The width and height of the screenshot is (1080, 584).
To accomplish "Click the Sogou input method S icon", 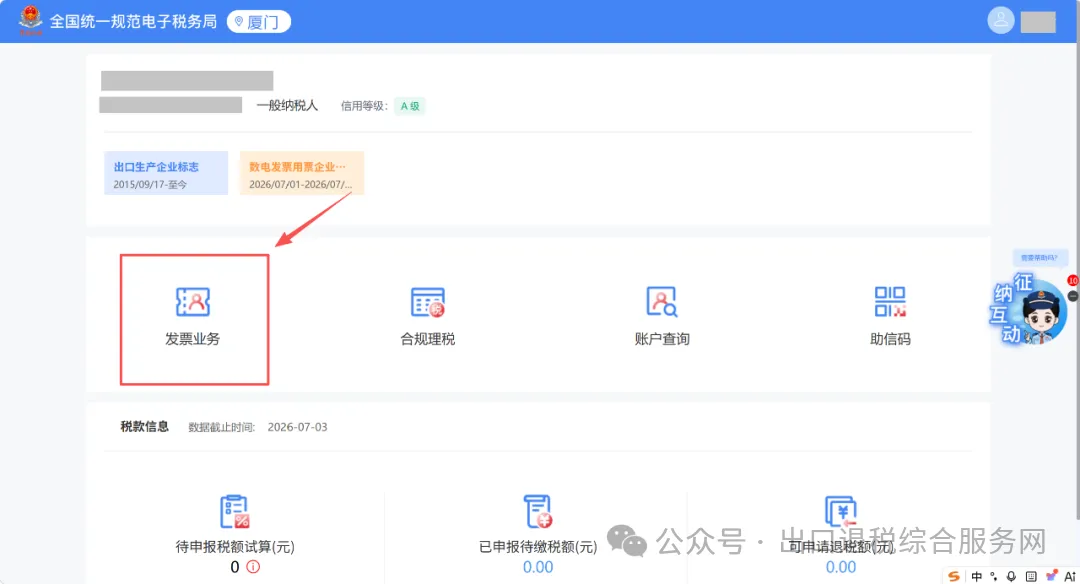I will click(954, 576).
